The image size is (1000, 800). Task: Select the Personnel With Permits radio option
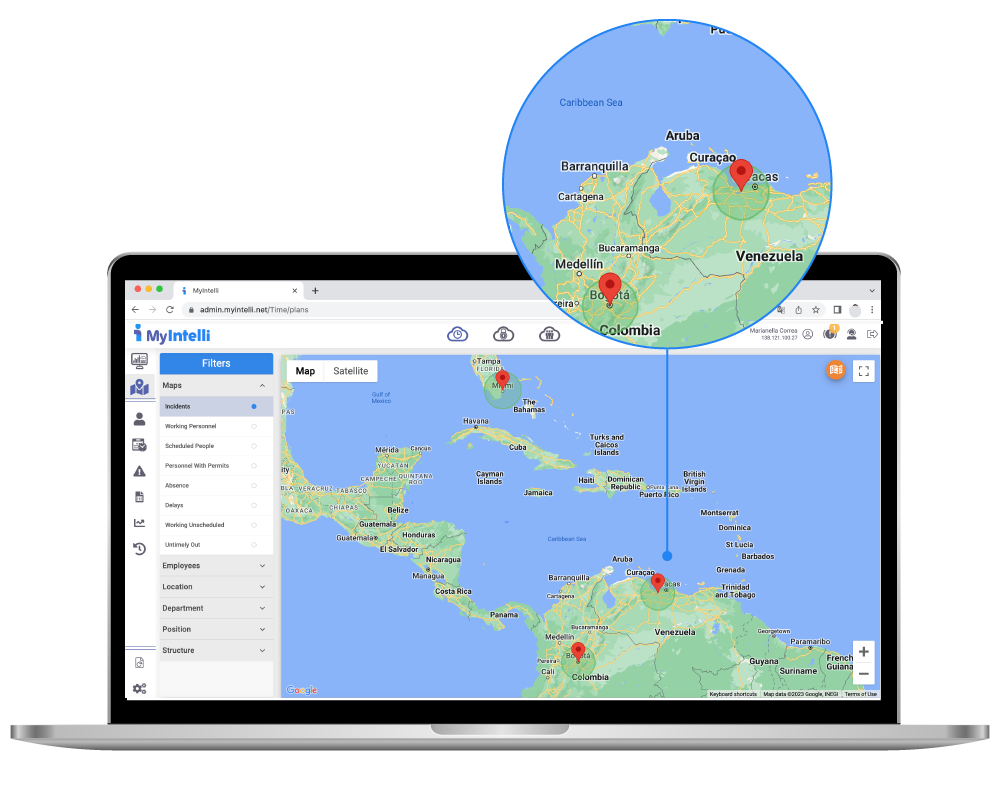point(254,466)
